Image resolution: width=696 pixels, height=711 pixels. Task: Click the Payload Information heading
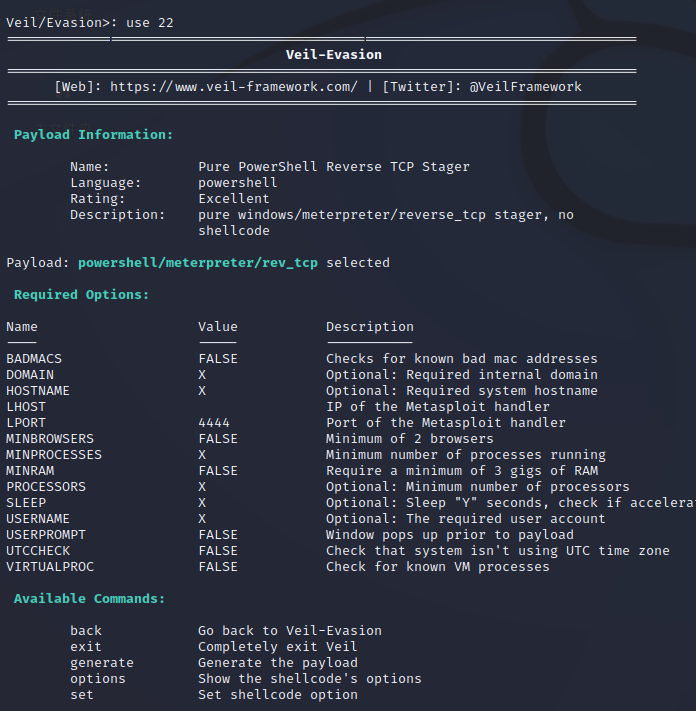click(93, 135)
